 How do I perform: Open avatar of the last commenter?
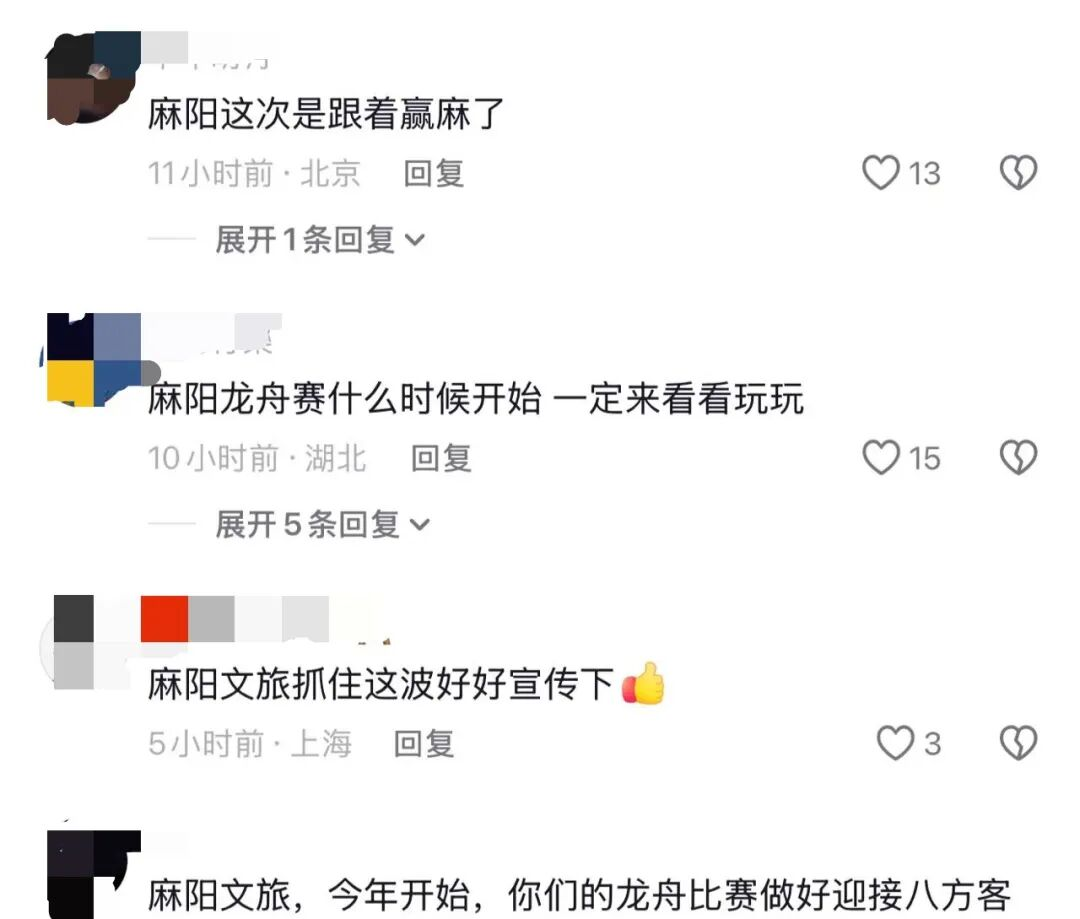(93, 875)
